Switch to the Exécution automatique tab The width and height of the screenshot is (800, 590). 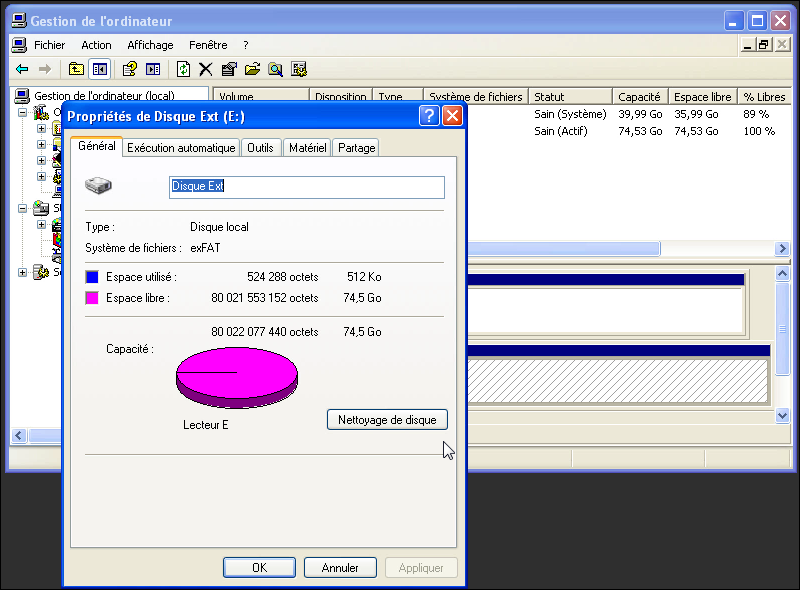click(x=181, y=148)
